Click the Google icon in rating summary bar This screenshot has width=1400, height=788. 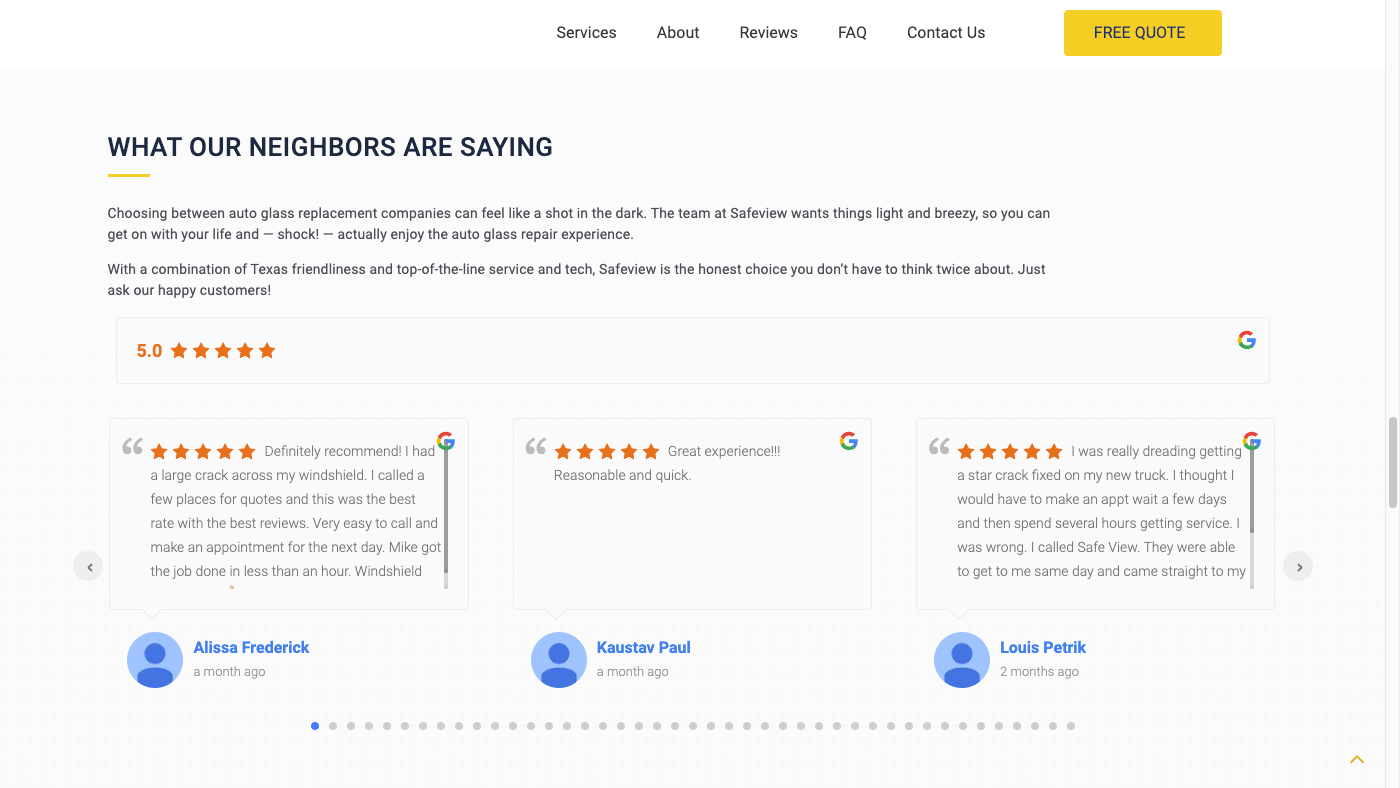pos(1246,340)
